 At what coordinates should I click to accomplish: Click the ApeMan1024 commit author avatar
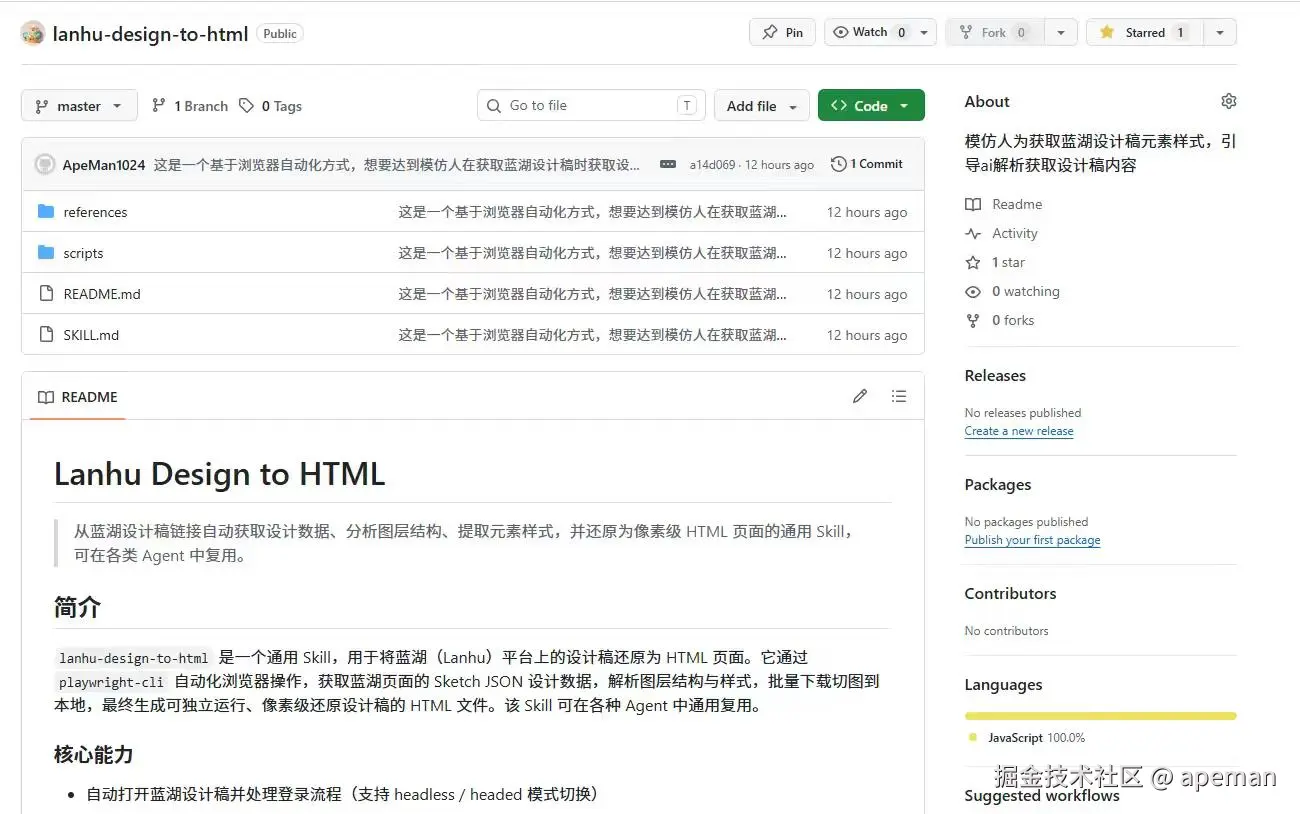[45, 164]
